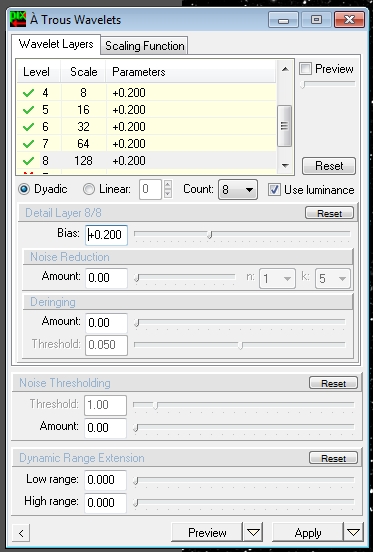The image size is (373, 552).
Task: Toggle green checkmark on layer 7 row
Action: point(28,144)
